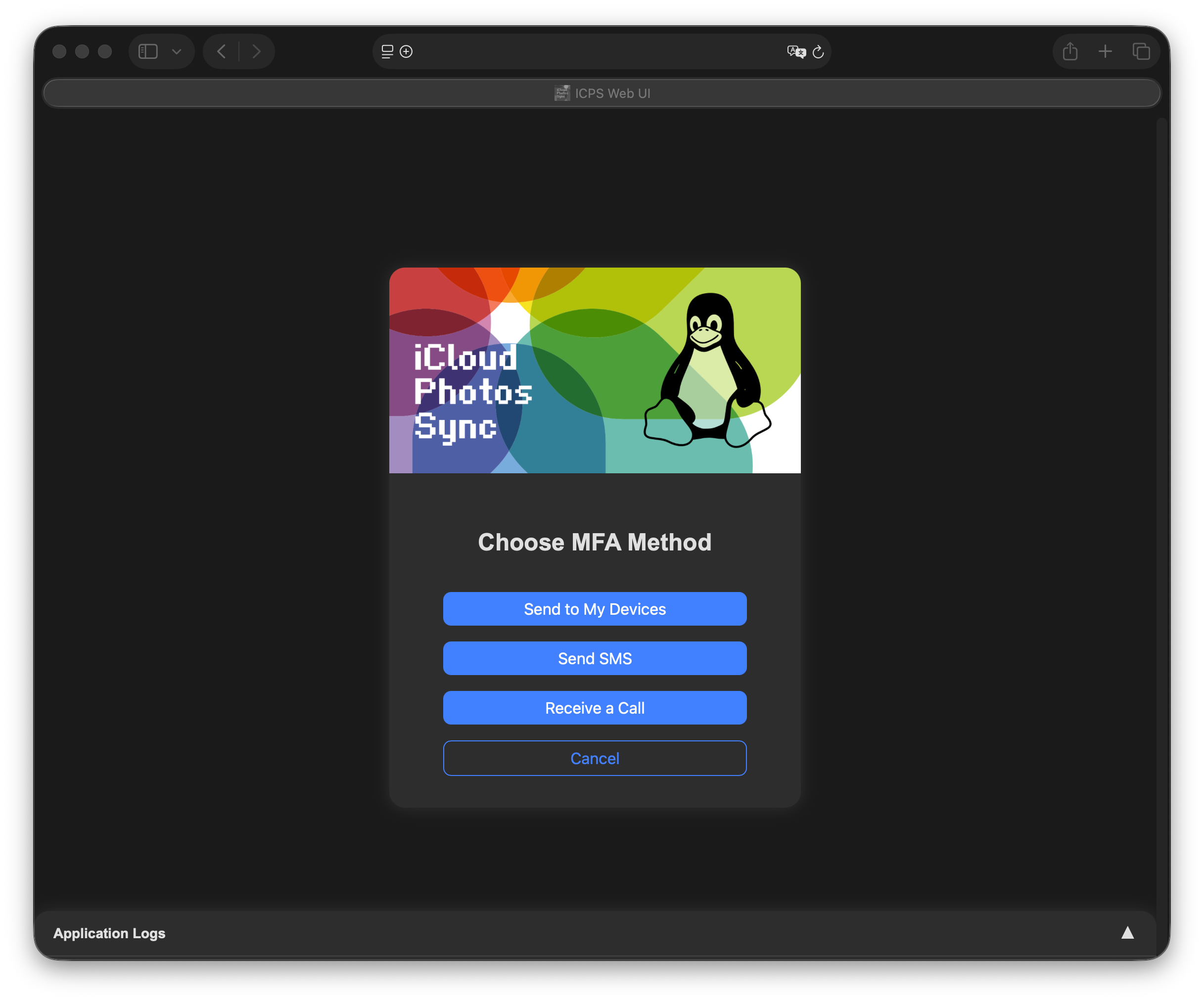Reload the ICPS Web UI page
Viewport: 1204px width, 1002px height.
point(819,51)
